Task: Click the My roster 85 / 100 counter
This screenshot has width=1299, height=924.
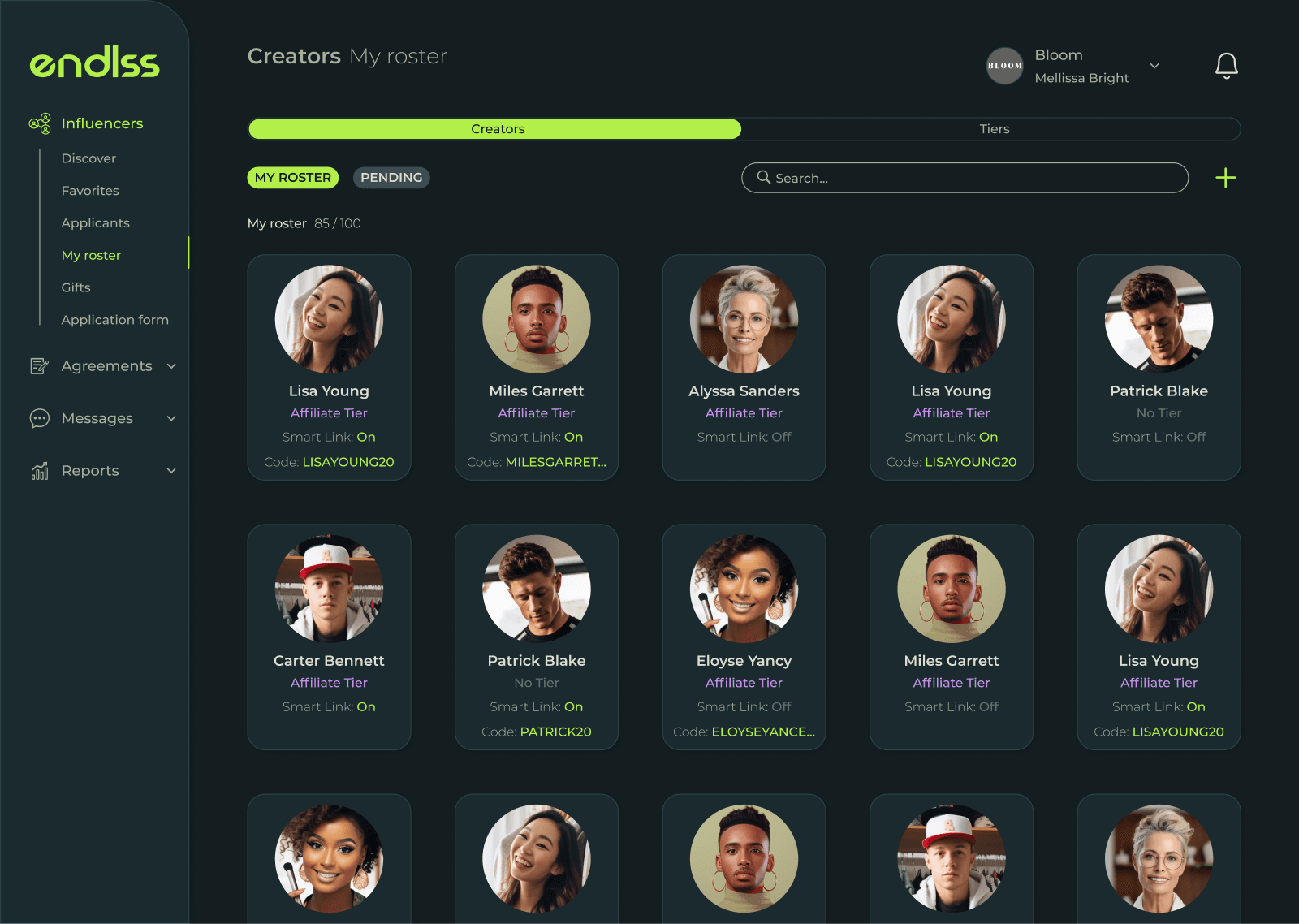Action: click(304, 223)
